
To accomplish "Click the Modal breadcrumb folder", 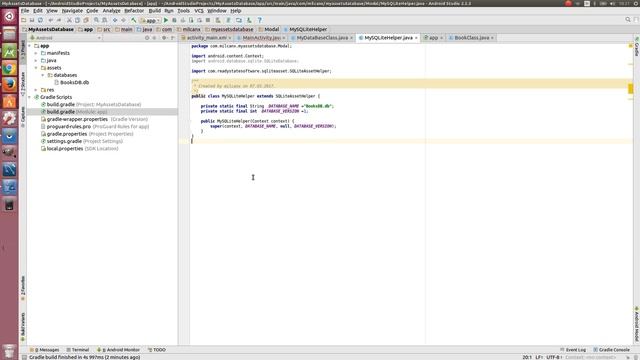I will click(269, 29).
